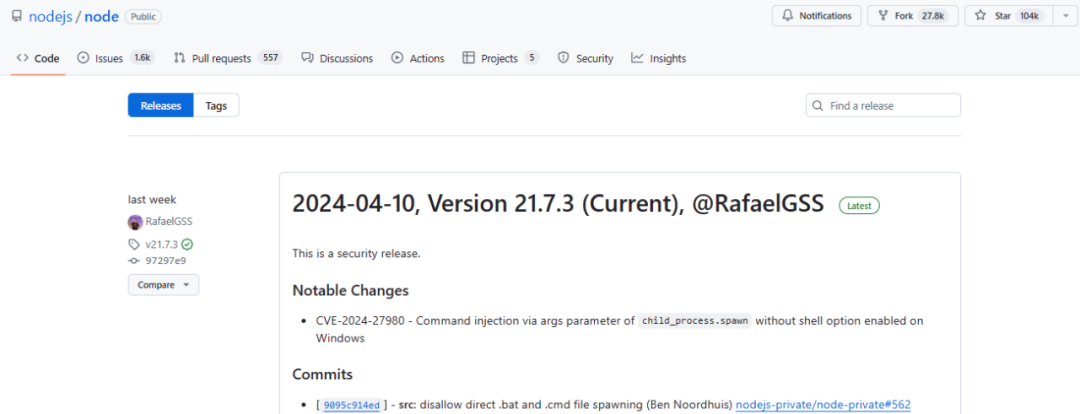
Task: Click the Pull requests branch icon
Action: click(x=180, y=58)
